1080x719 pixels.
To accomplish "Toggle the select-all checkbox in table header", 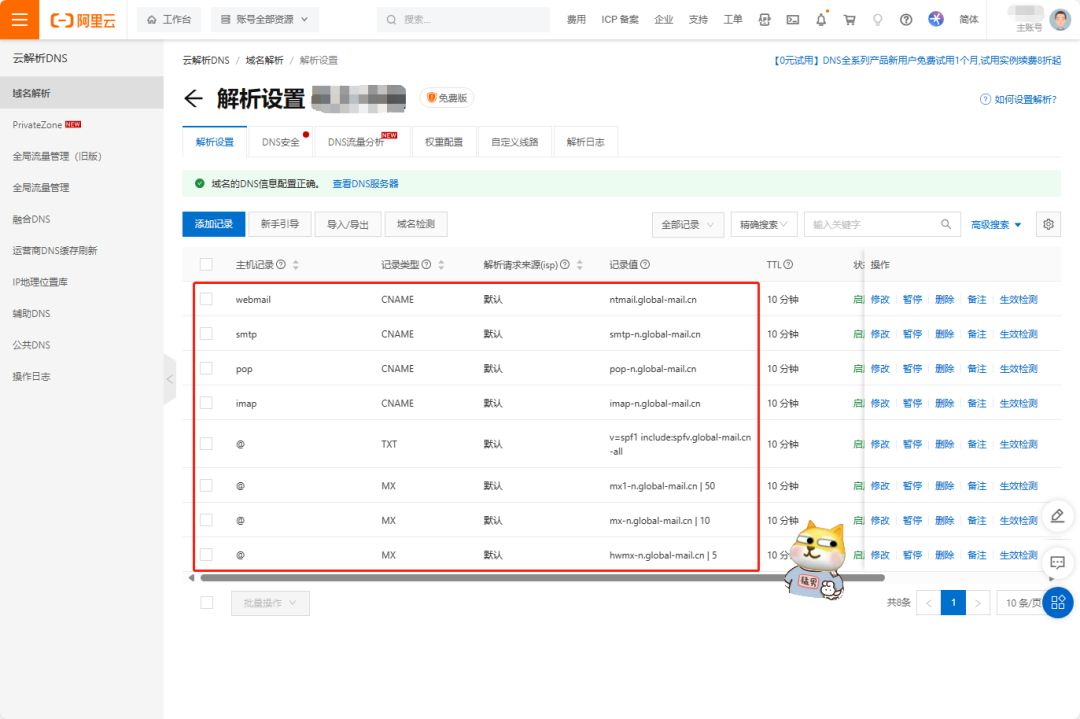I will tap(206, 264).
